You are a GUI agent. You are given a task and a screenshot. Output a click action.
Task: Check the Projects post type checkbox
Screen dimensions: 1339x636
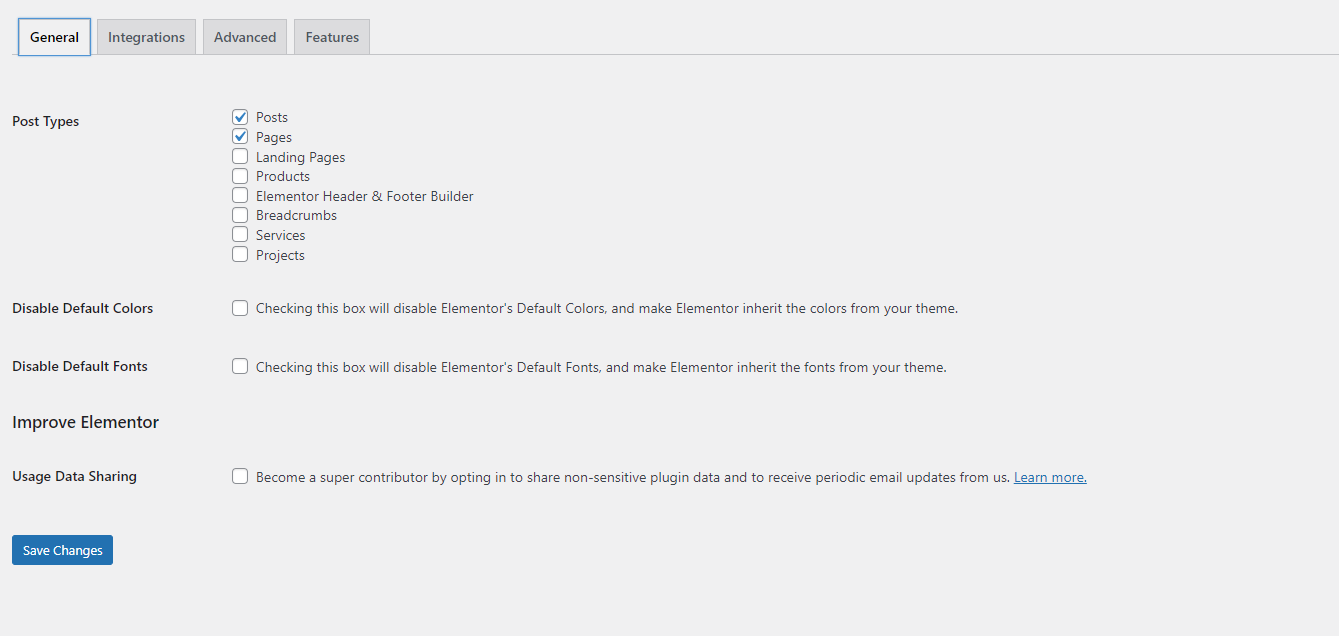pos(240,255)
